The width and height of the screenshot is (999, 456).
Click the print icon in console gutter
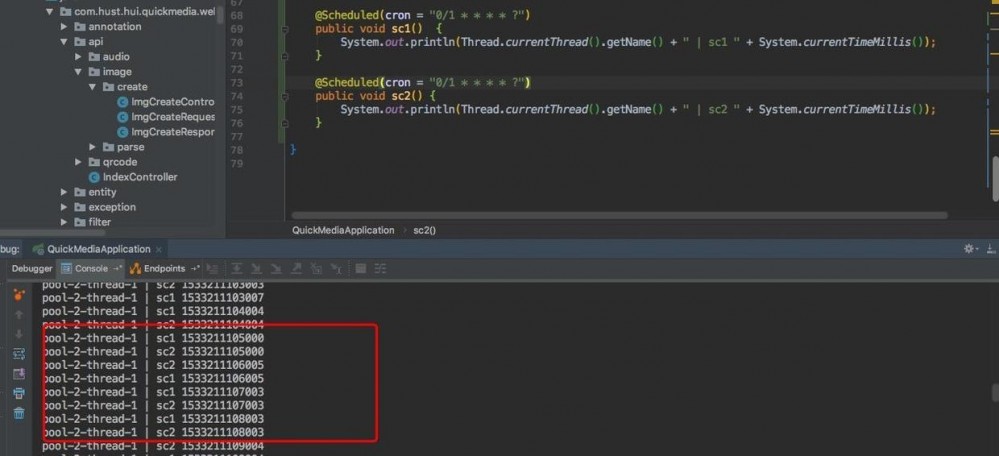tap(19, 393)
